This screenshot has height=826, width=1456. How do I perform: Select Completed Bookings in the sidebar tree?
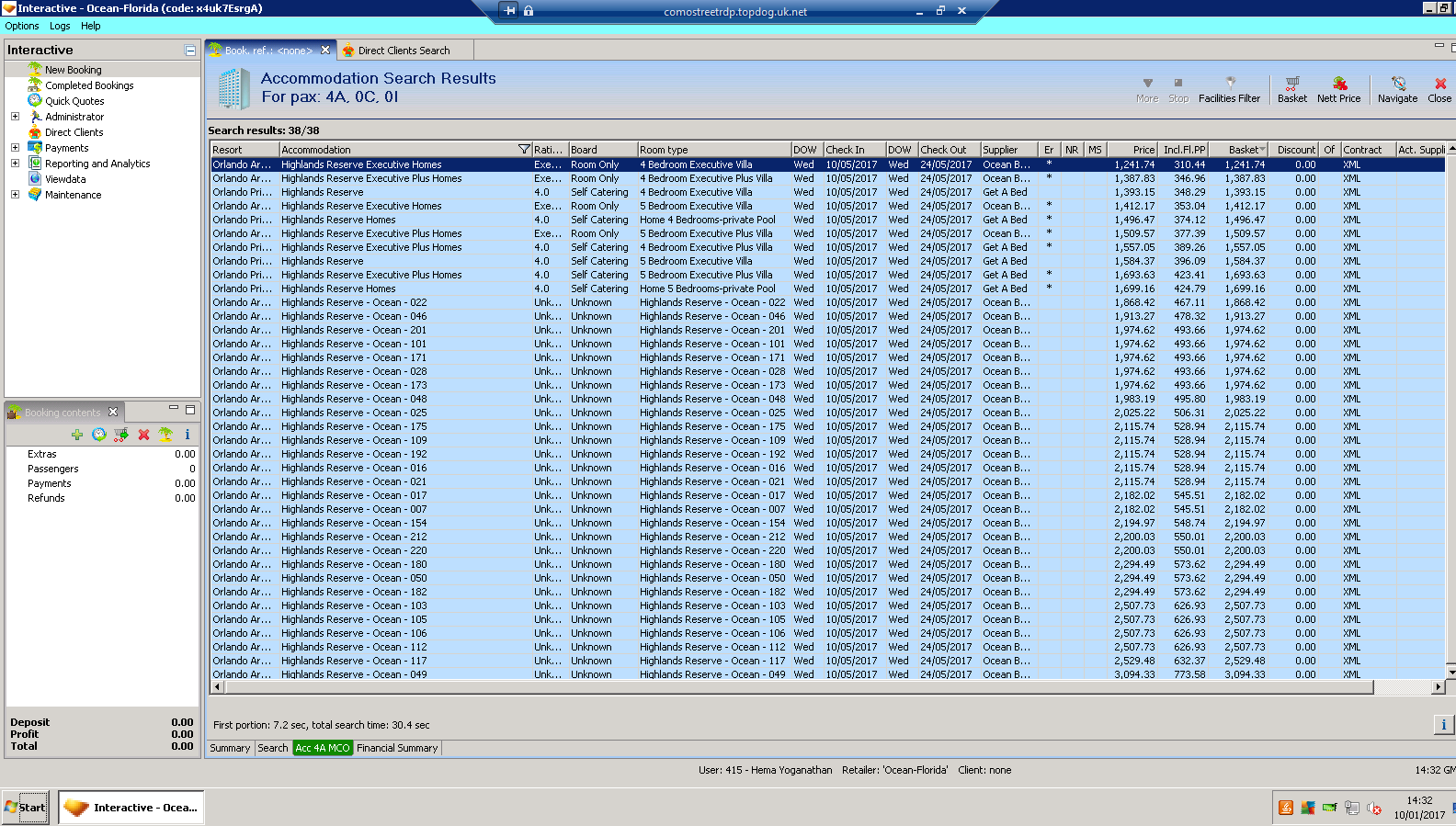89,85
